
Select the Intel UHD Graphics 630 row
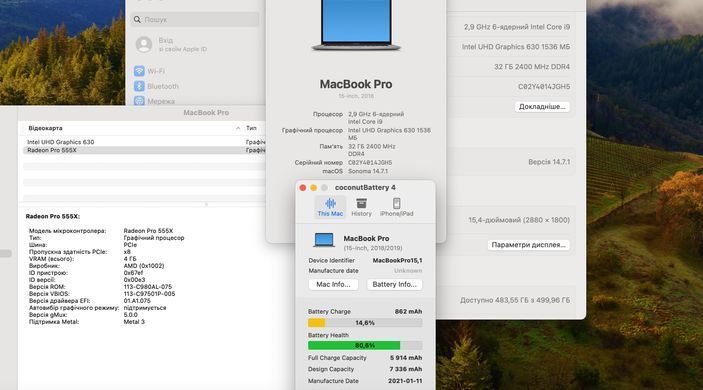143,142
